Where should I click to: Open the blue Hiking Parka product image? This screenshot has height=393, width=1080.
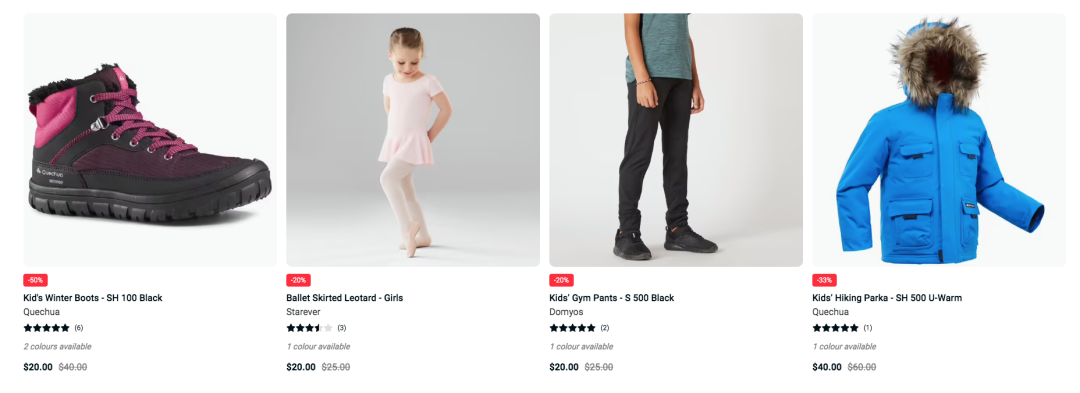(x=939, y=140)
